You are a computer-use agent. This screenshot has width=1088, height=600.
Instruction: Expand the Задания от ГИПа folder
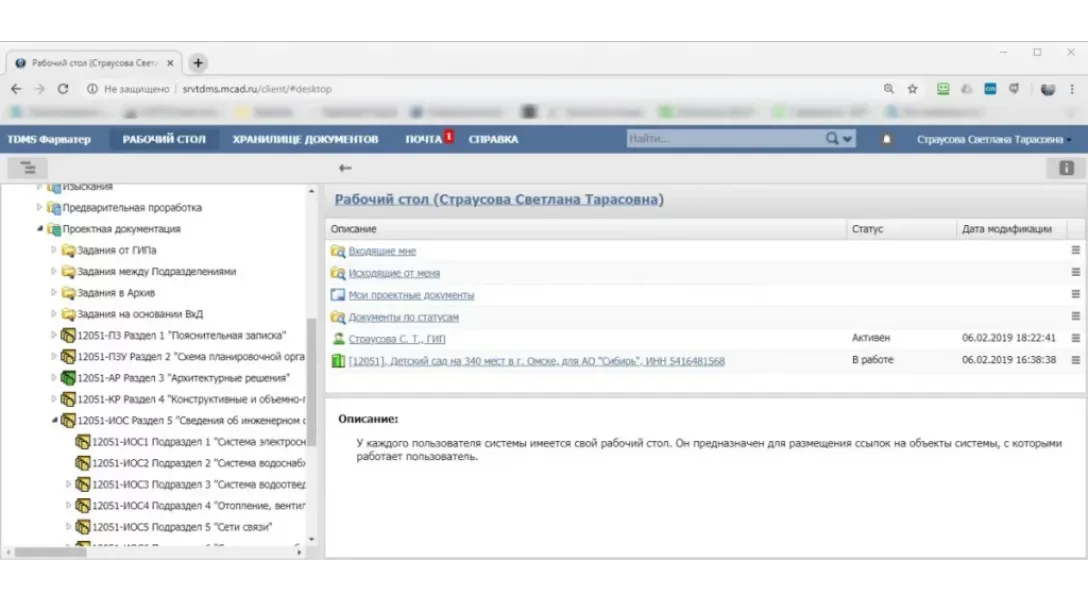coord(54,250)
